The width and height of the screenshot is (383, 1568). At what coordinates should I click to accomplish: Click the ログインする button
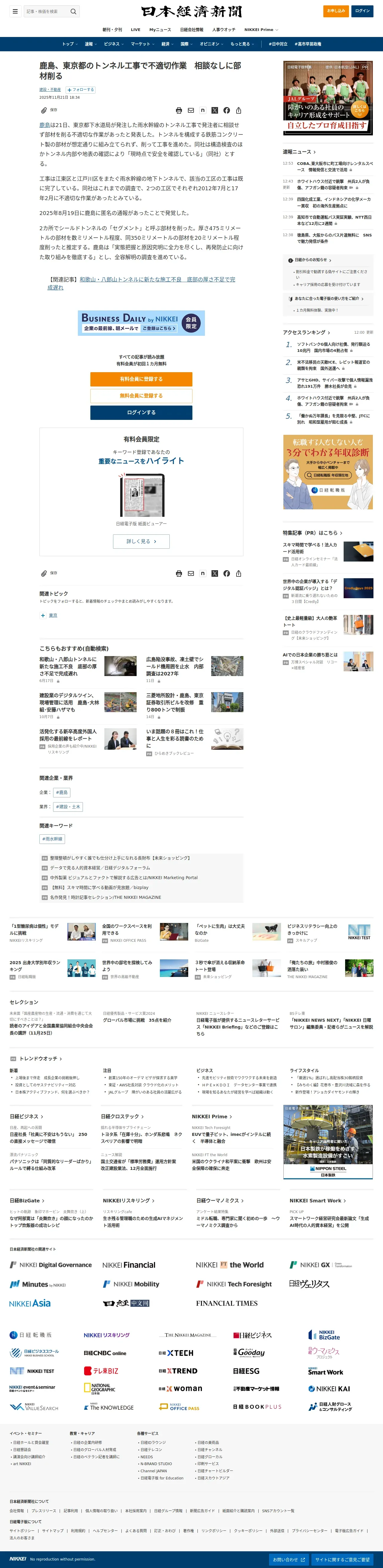point(141,412)
